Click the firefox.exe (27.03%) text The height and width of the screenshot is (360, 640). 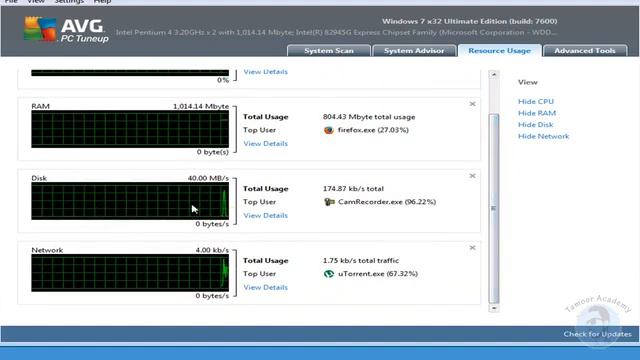tap(373, 130)
